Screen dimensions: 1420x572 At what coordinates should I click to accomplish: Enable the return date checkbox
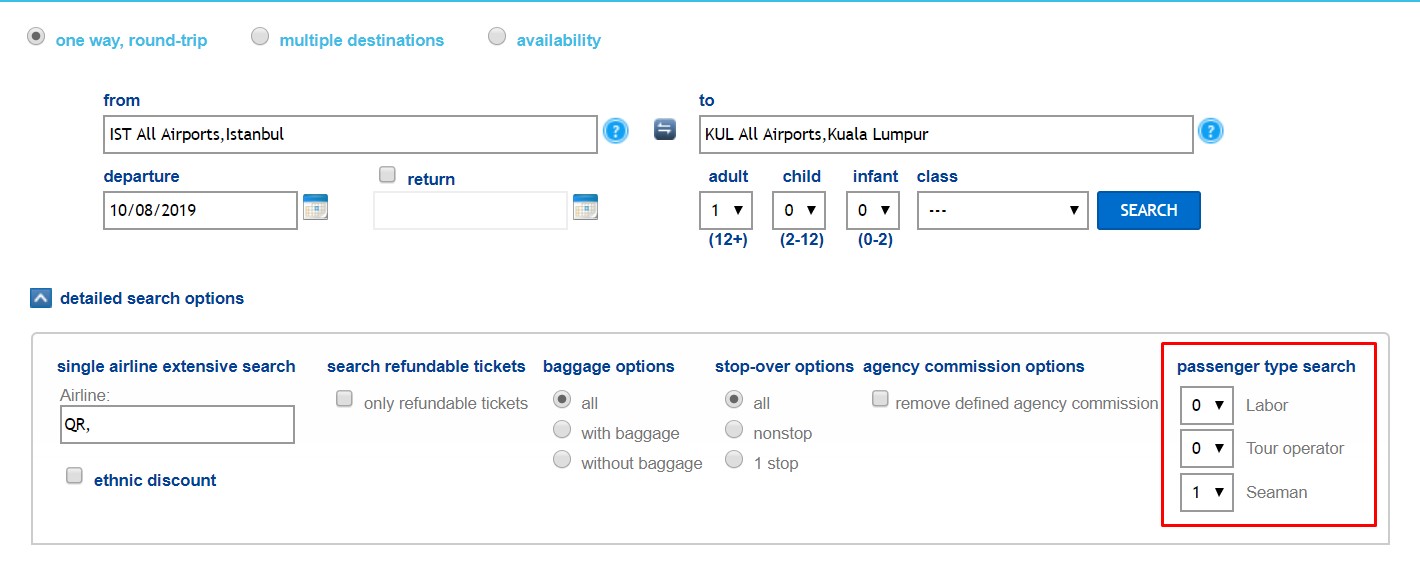(388, 175)
